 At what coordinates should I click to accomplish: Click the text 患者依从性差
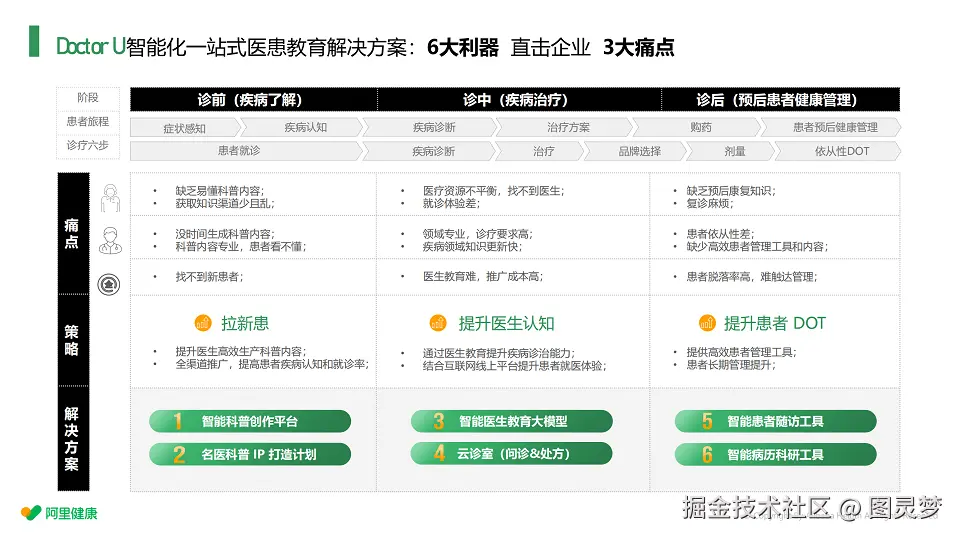point(719,234)
